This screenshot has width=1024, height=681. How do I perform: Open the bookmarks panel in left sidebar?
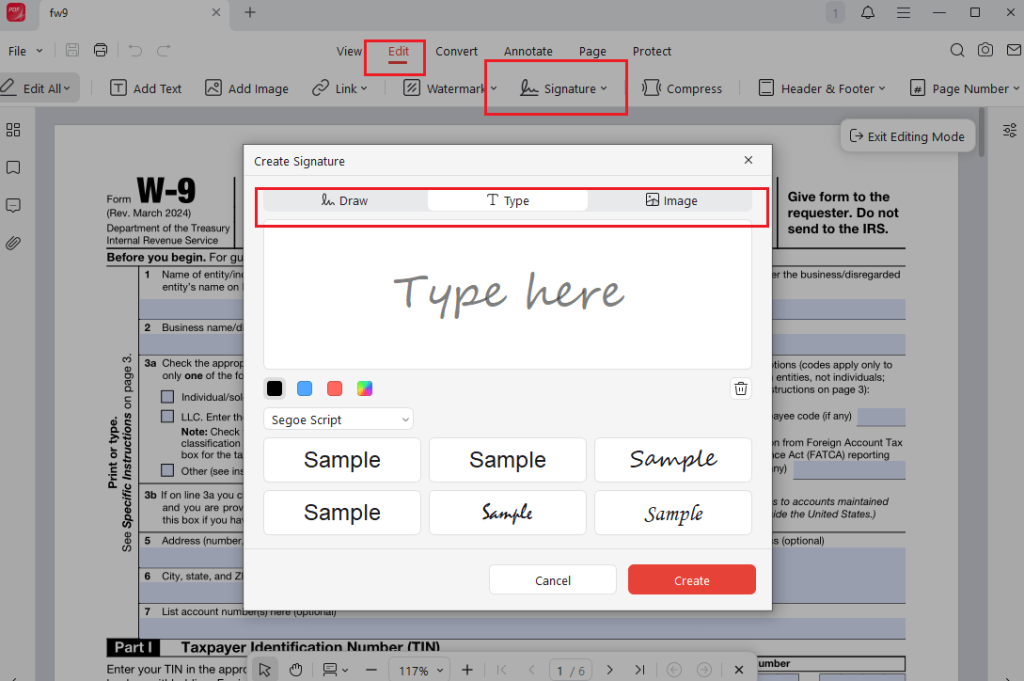point(13,168)
